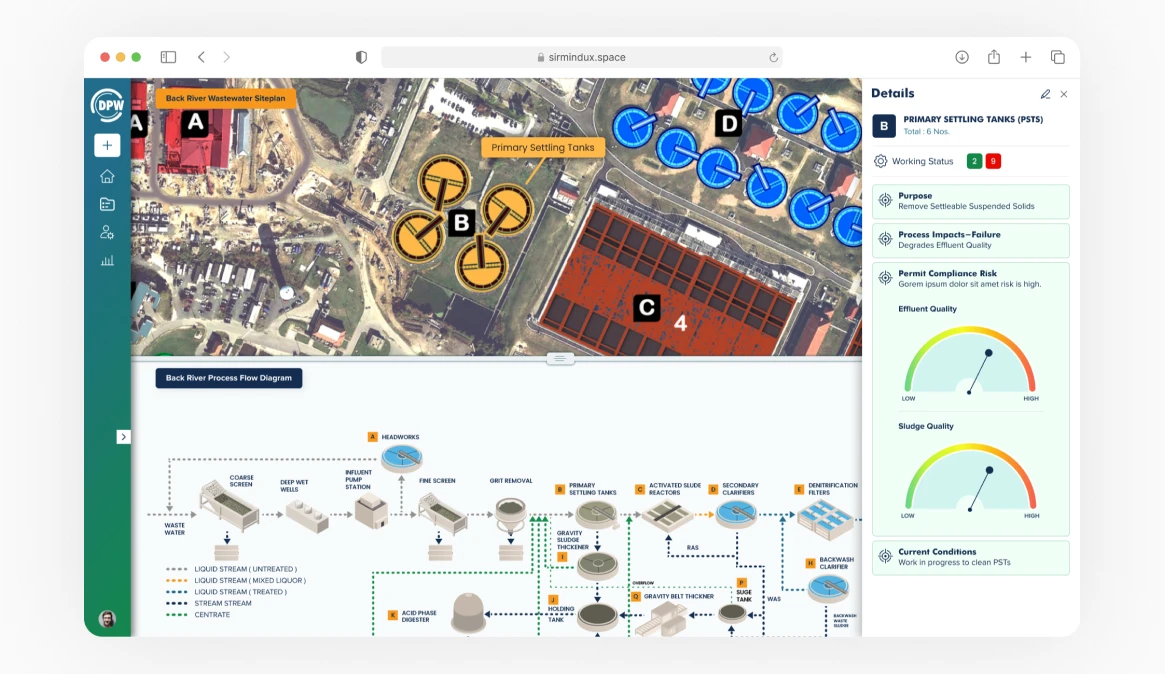Open browser privacy shield icon

(361, 57)
